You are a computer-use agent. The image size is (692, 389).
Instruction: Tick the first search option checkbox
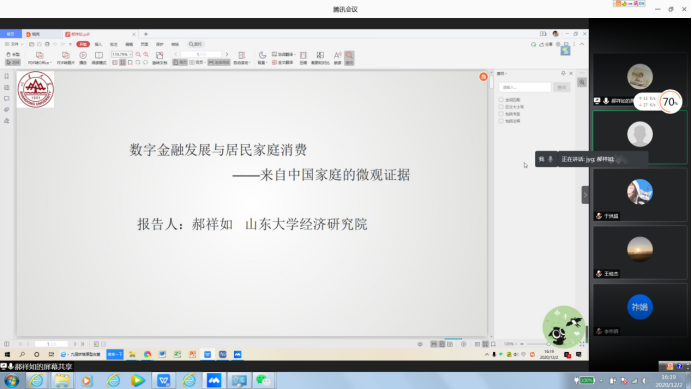click(501, 100)
